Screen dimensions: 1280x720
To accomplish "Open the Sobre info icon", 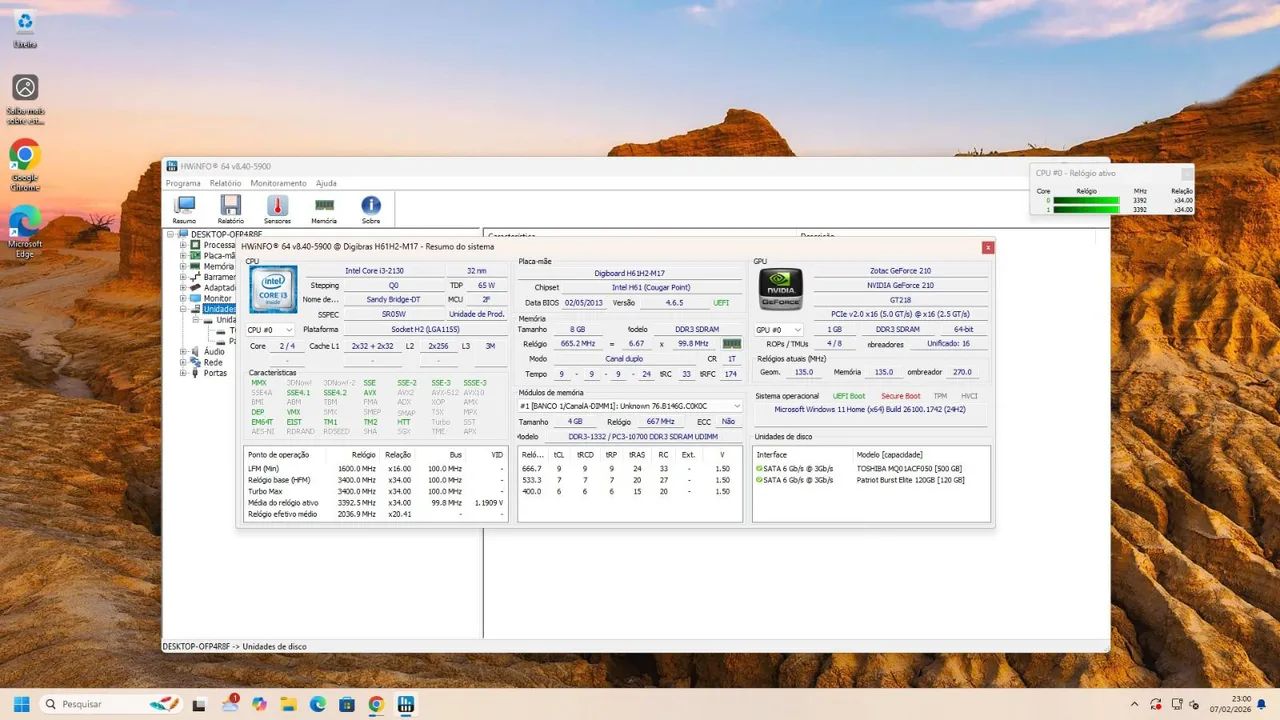I will (369, 208).
